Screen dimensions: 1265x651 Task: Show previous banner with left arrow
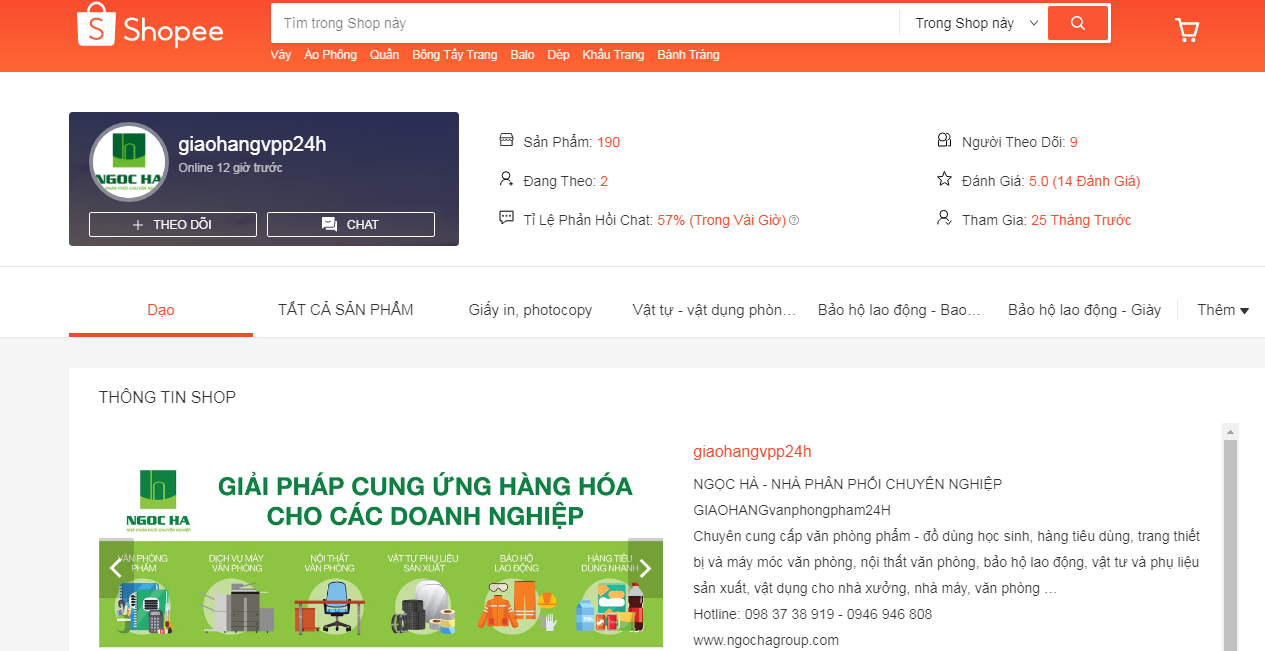coord(116,568)
